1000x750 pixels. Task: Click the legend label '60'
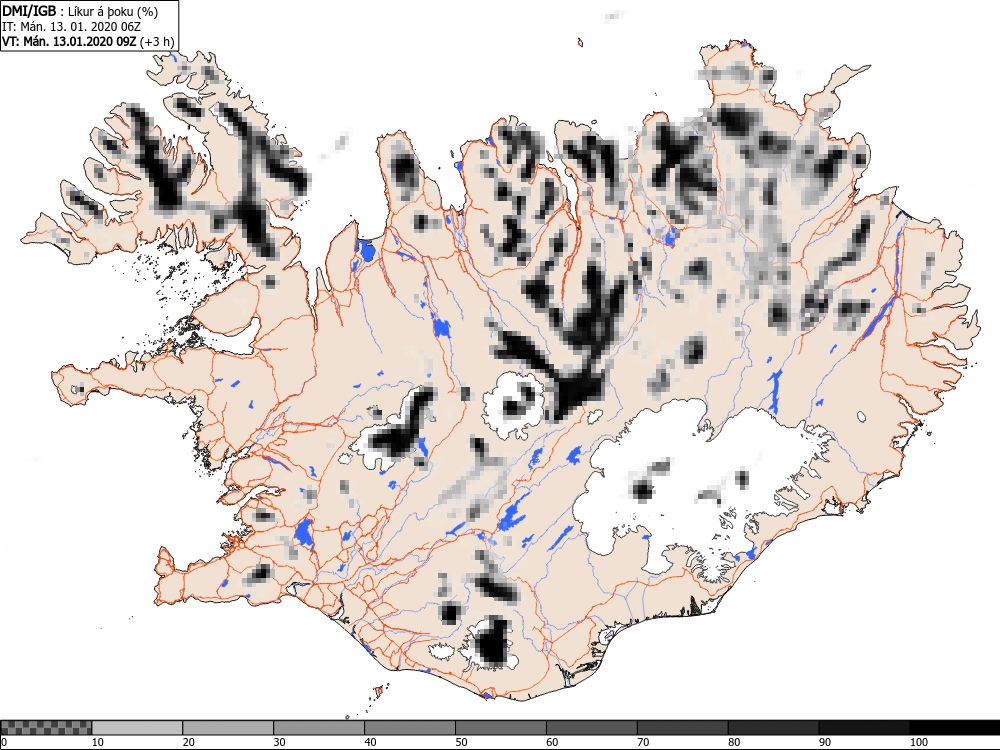point(552,742)
